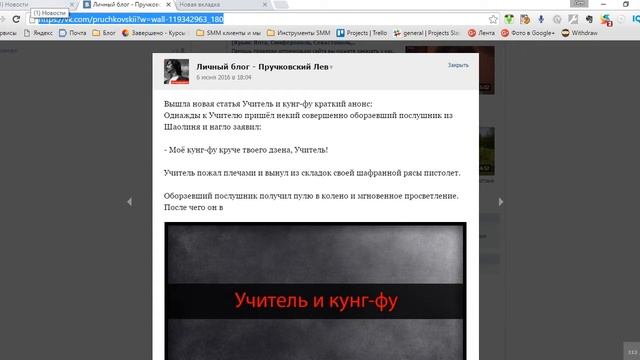Open the Инструменты SMM bookmarks folder
The width and height of the screenshot is (640, 360).
click(x=298, y=33)
